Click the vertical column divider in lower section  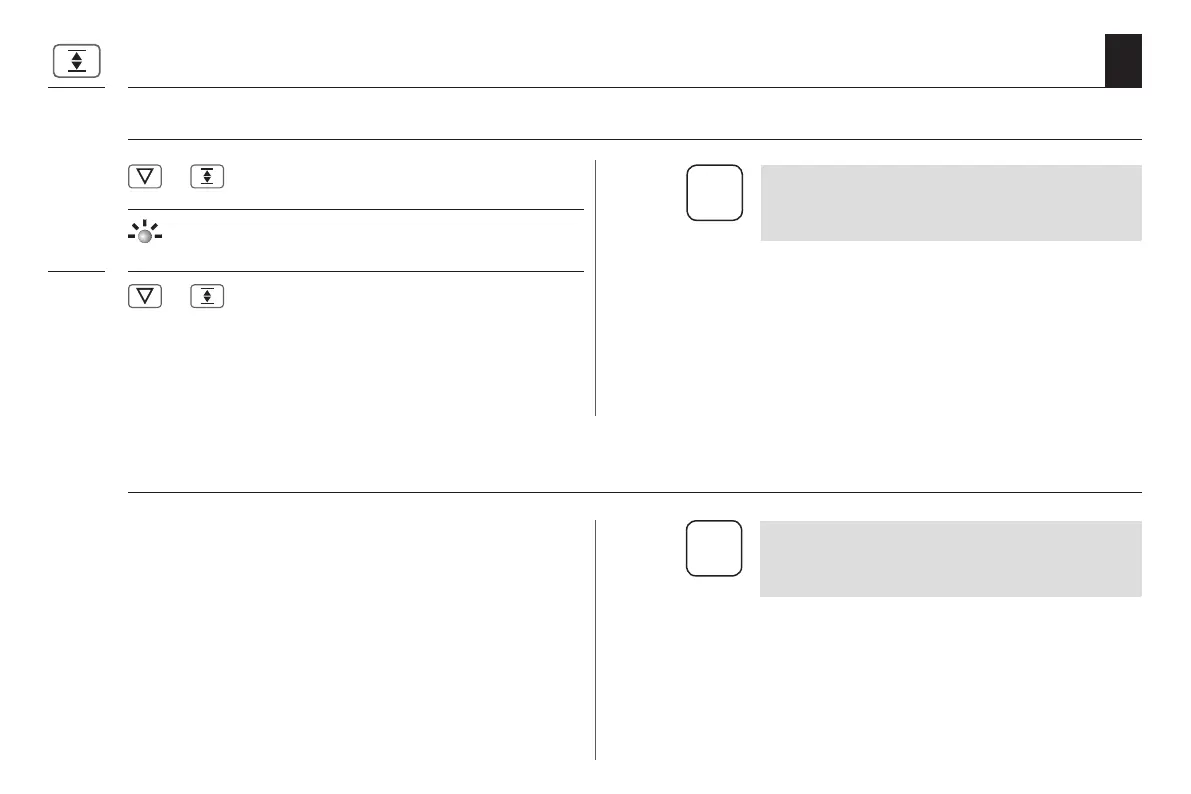click(x=596, y=640)
